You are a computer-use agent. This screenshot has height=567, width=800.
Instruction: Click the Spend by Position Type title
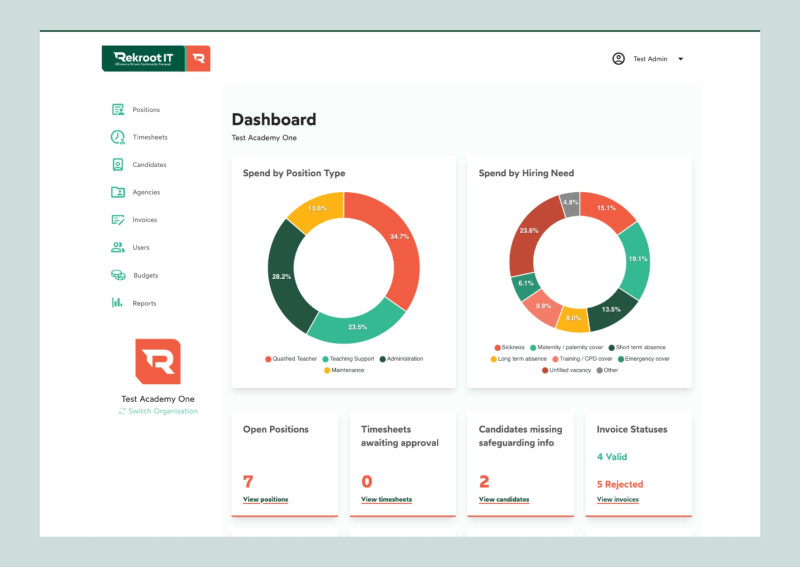coord(294,173)
